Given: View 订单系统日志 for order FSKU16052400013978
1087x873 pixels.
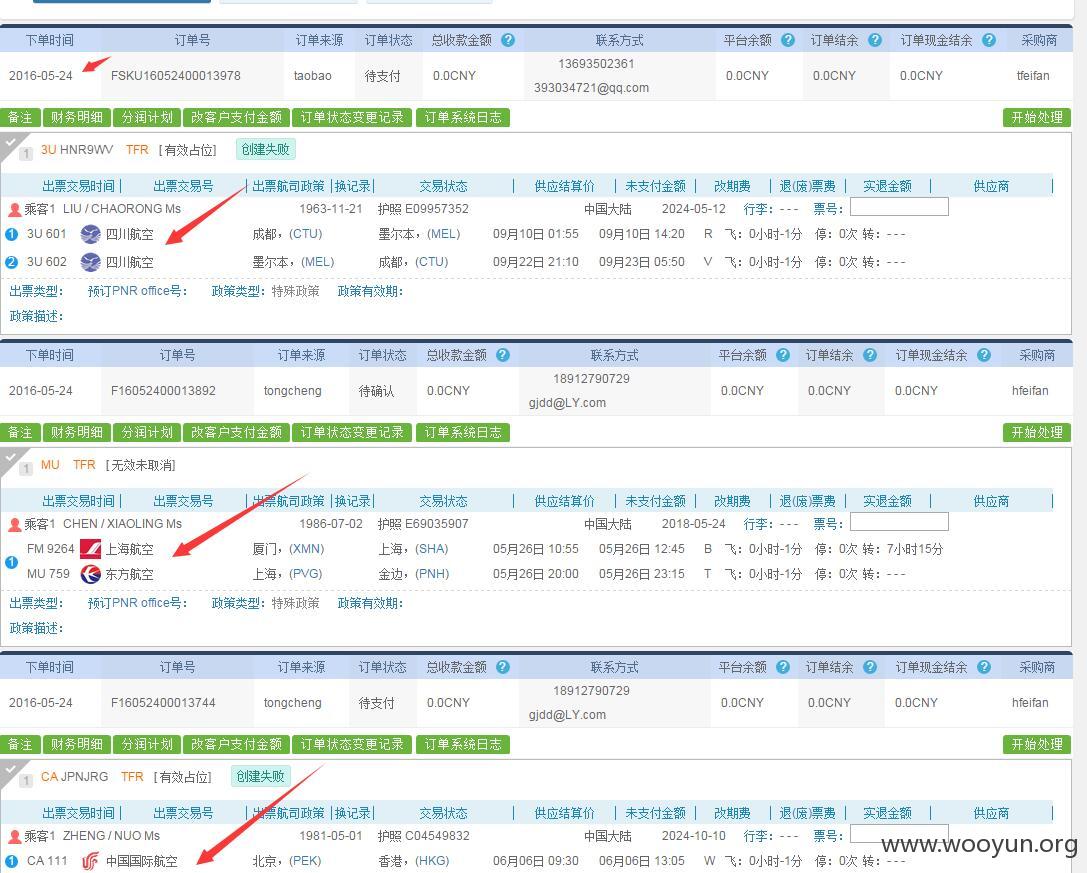Looking at the screenshot, I should [x=463, y=117].
